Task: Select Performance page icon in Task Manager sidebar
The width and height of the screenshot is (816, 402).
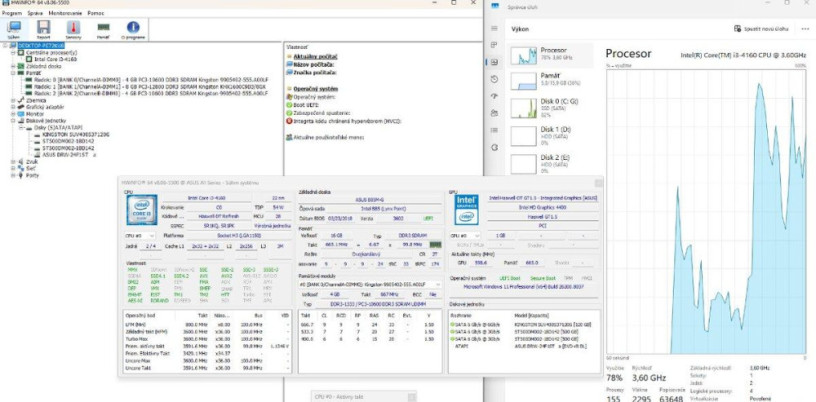Action: tap(494, 62)
